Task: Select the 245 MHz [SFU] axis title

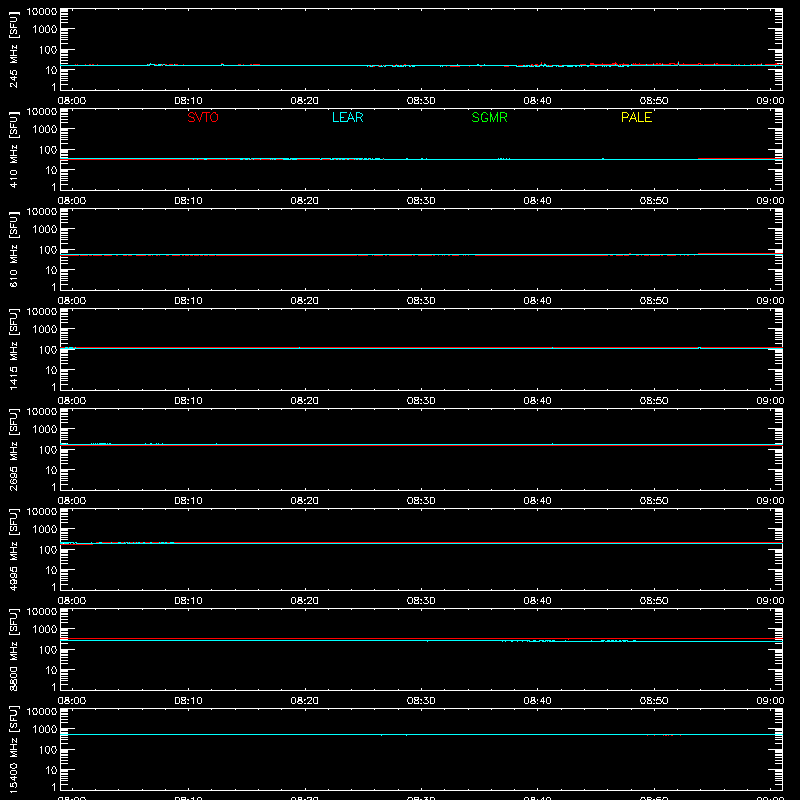Action: [14, 49]
